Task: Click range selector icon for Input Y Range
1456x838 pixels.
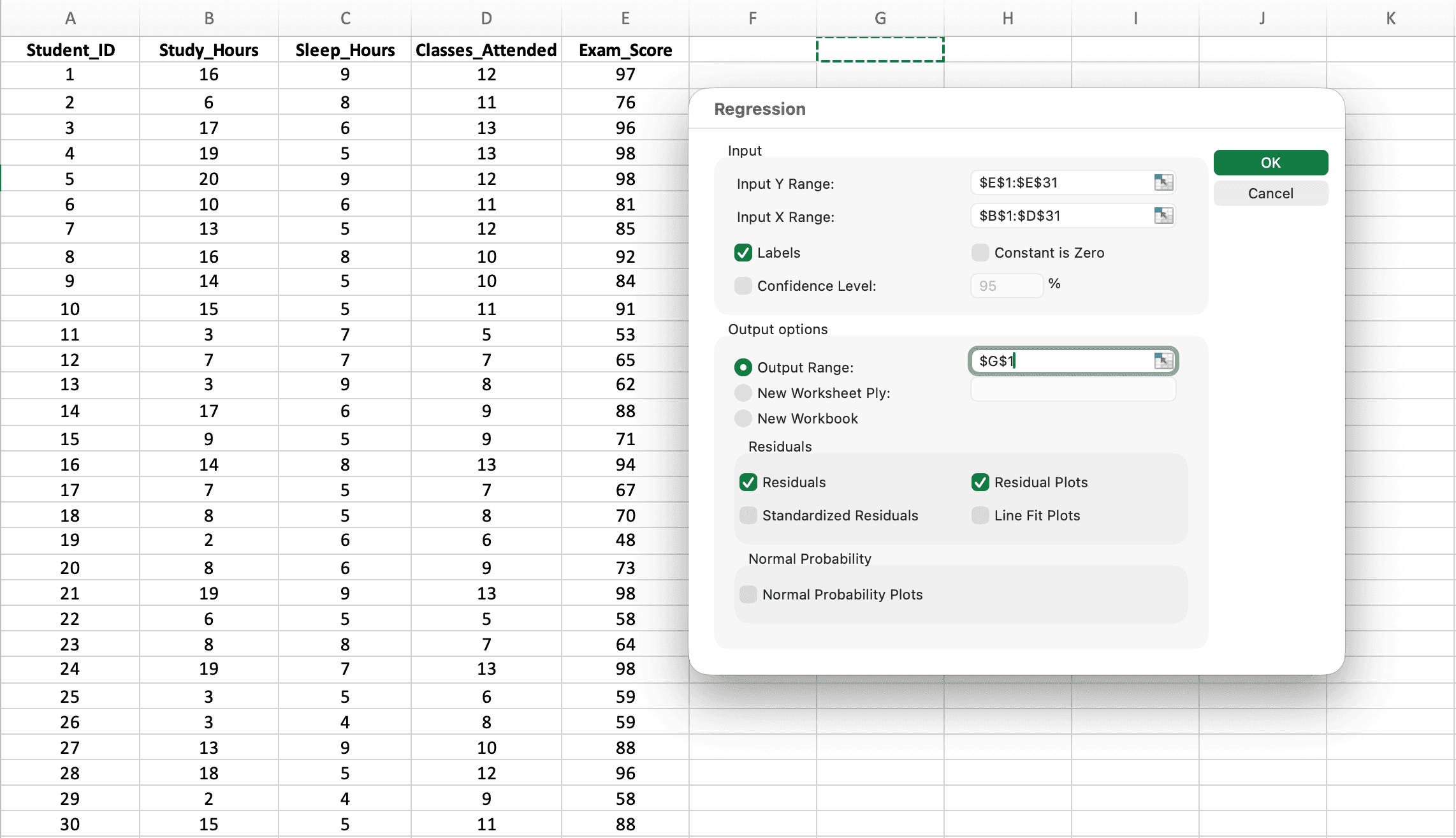Action: click(x=1163, y=182)
